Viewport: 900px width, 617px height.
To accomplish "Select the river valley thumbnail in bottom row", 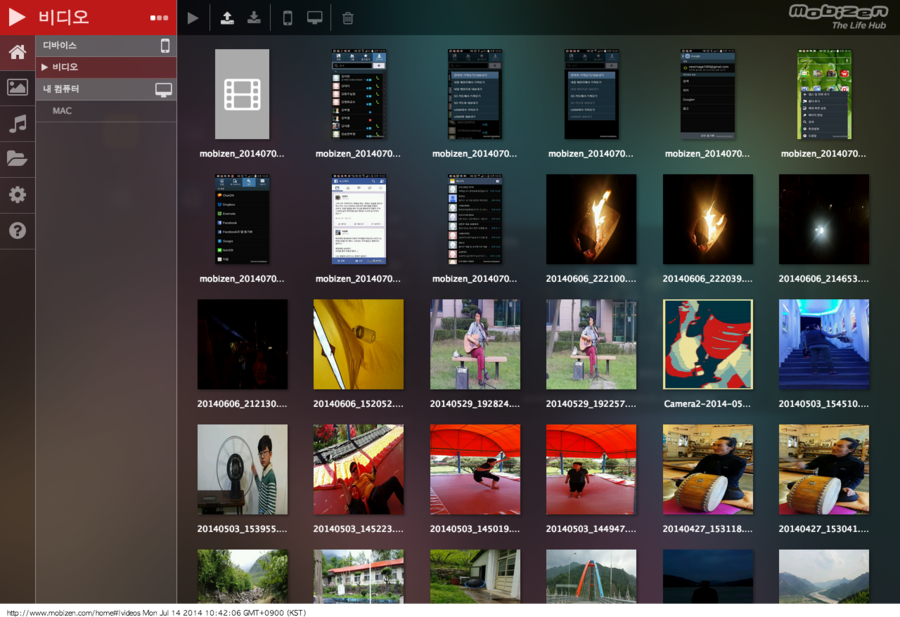I will click(x=824, y=576).
